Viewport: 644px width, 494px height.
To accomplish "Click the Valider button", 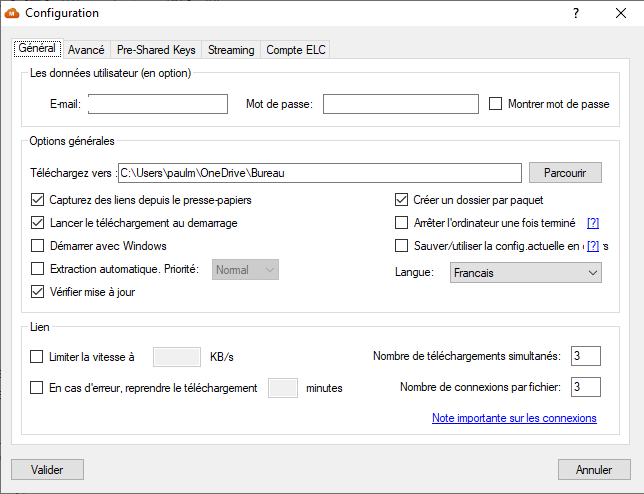I will coord(47,469).
